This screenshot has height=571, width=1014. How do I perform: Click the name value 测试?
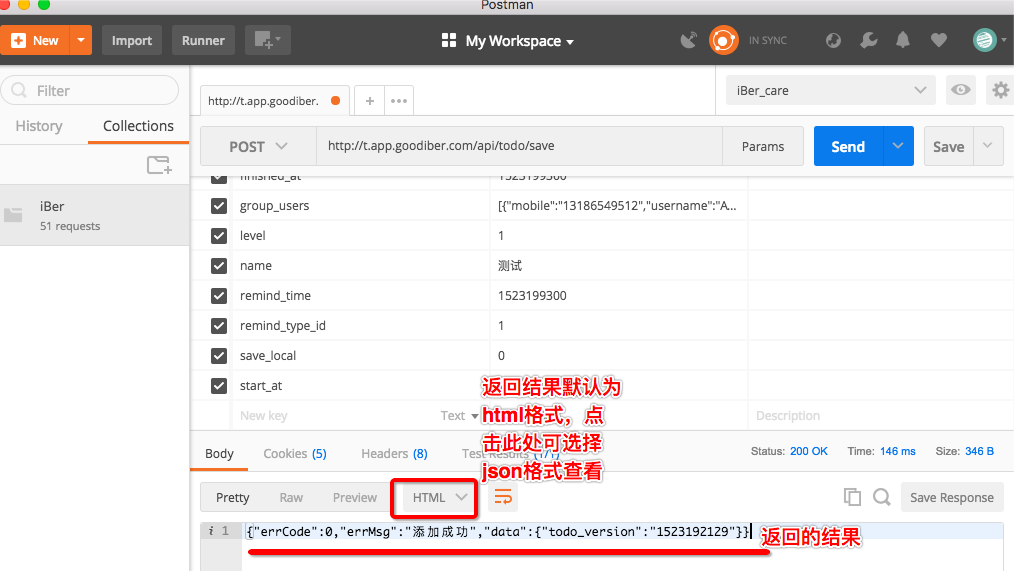pyautogui.click(x=510, y=266)
